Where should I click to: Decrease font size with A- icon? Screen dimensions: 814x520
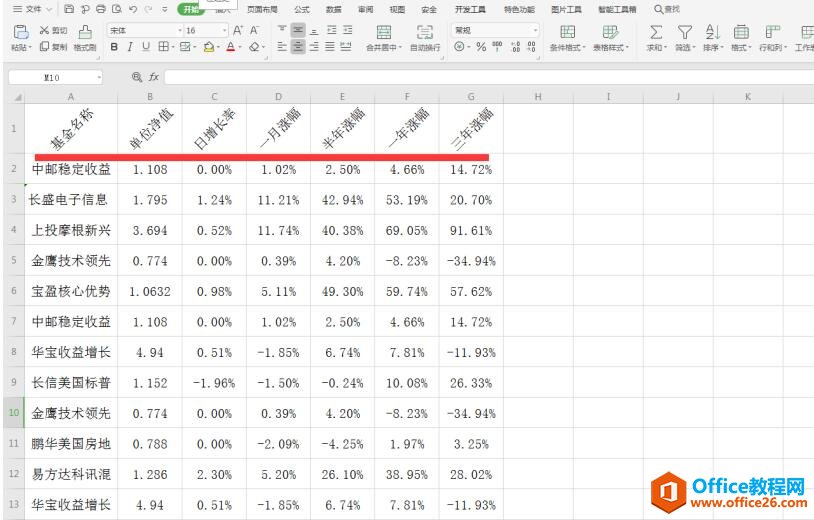(x=254, y=31)
